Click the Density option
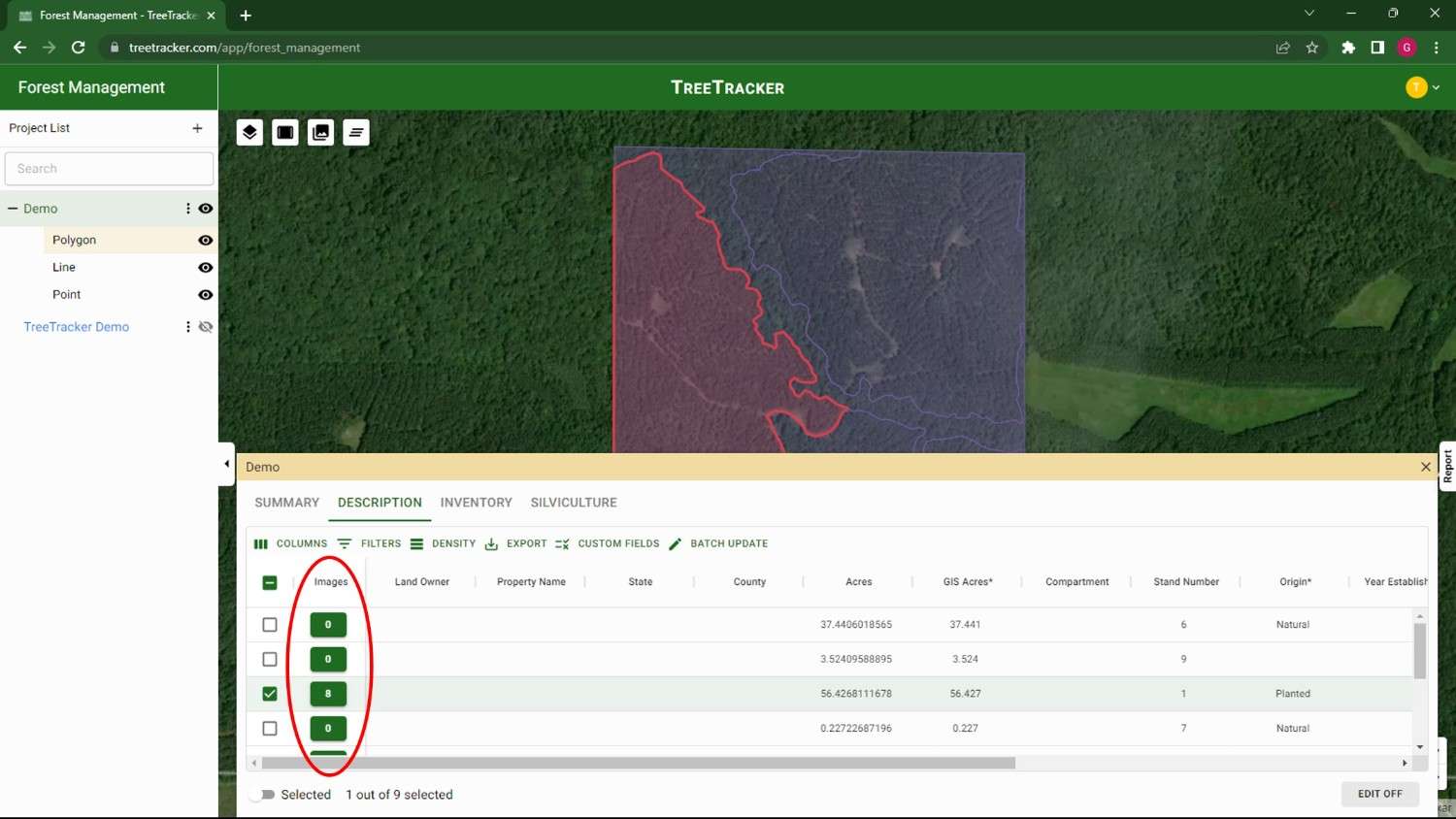 (x=443, y=543)
